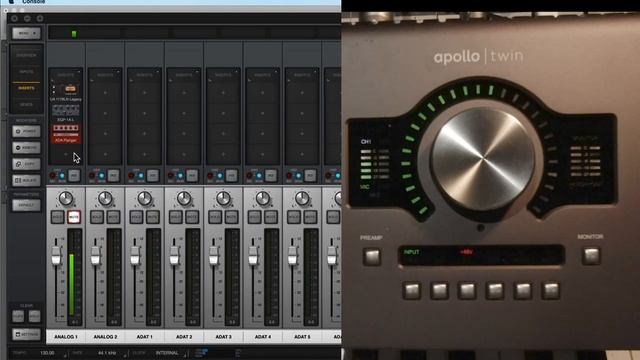Add plugin to ADAT 2 first insert slot
Image resolution: width=640 pixels, height=360 pixels.
[184, 93]
